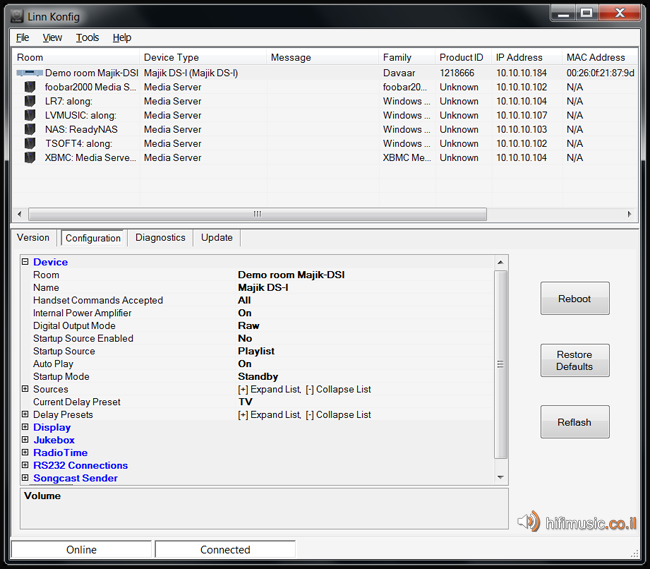Click the Davaar family cell
This screenshot has width=650, height=569.
click(x=399, y=73)
